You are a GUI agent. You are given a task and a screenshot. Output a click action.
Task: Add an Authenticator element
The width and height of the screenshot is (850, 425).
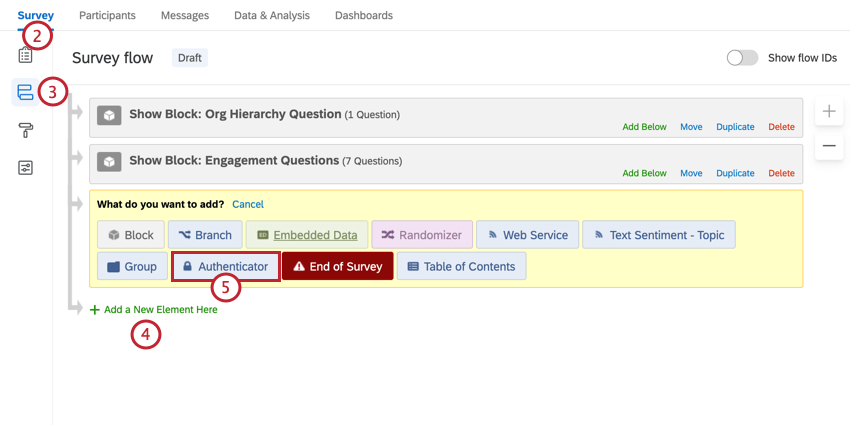[x=225, y=267]
